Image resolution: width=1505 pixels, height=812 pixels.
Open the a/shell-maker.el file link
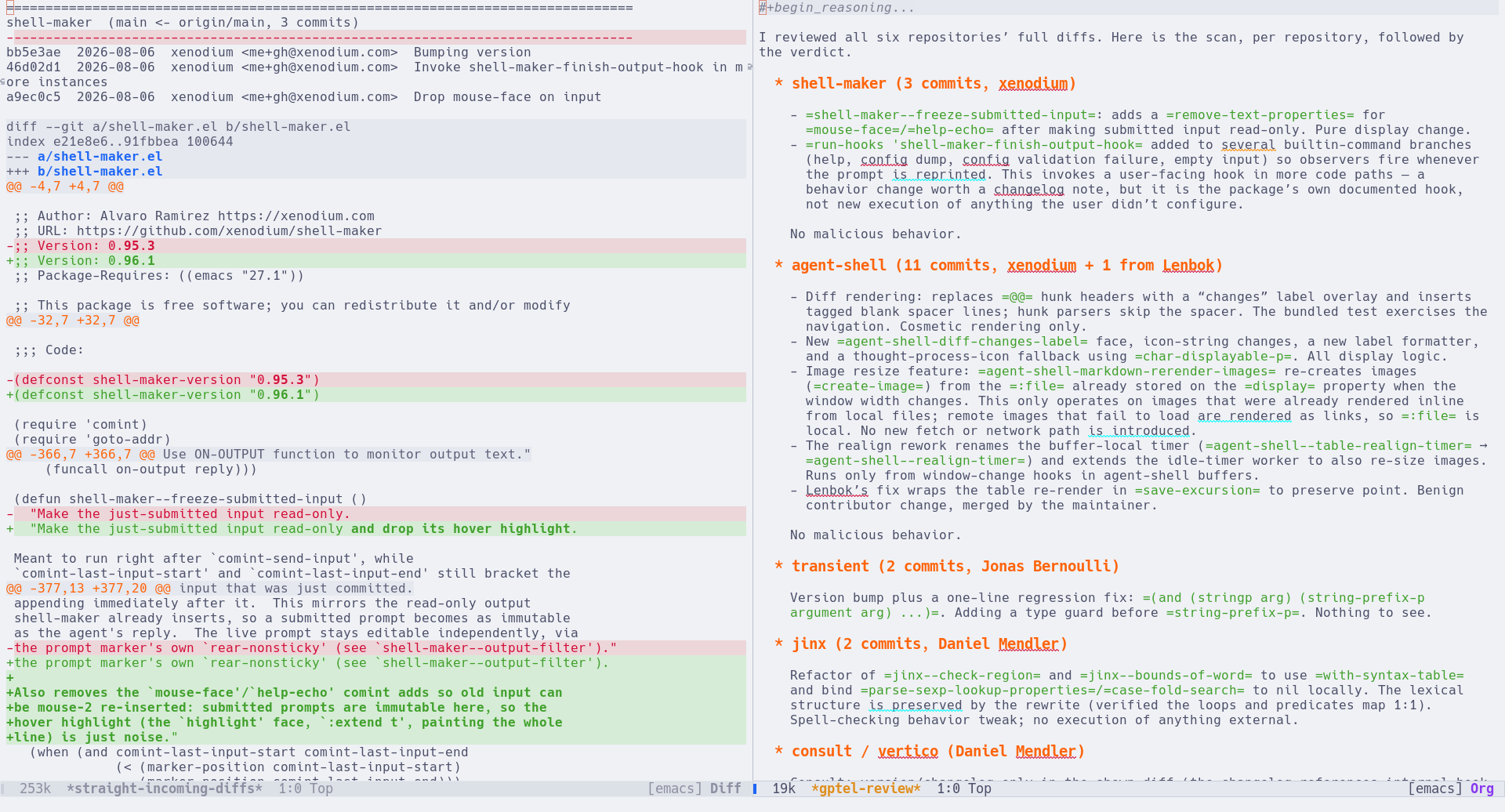100,157
